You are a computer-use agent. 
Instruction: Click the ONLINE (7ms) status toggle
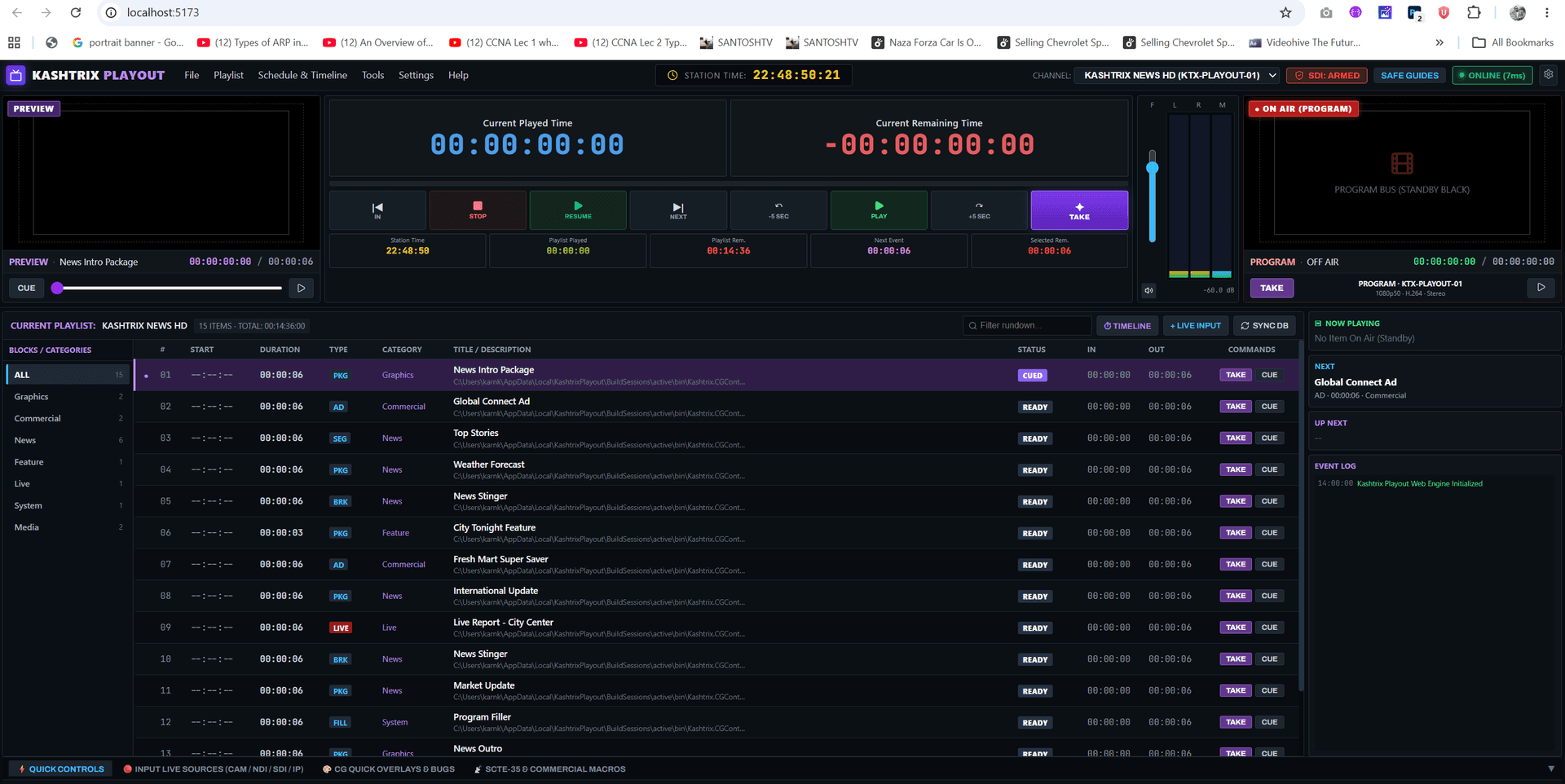pyautogui.click(x=1492, y=75)
